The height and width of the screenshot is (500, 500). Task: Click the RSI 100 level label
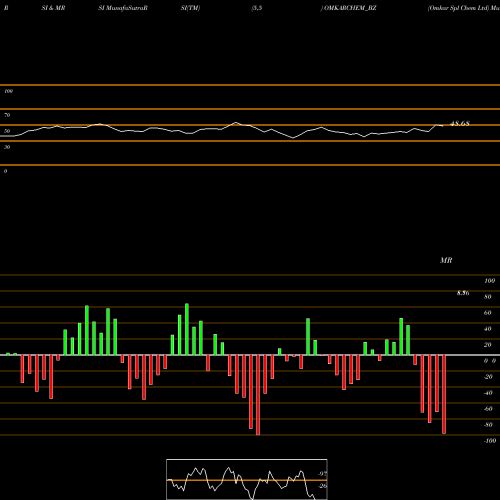click(8, 91)
